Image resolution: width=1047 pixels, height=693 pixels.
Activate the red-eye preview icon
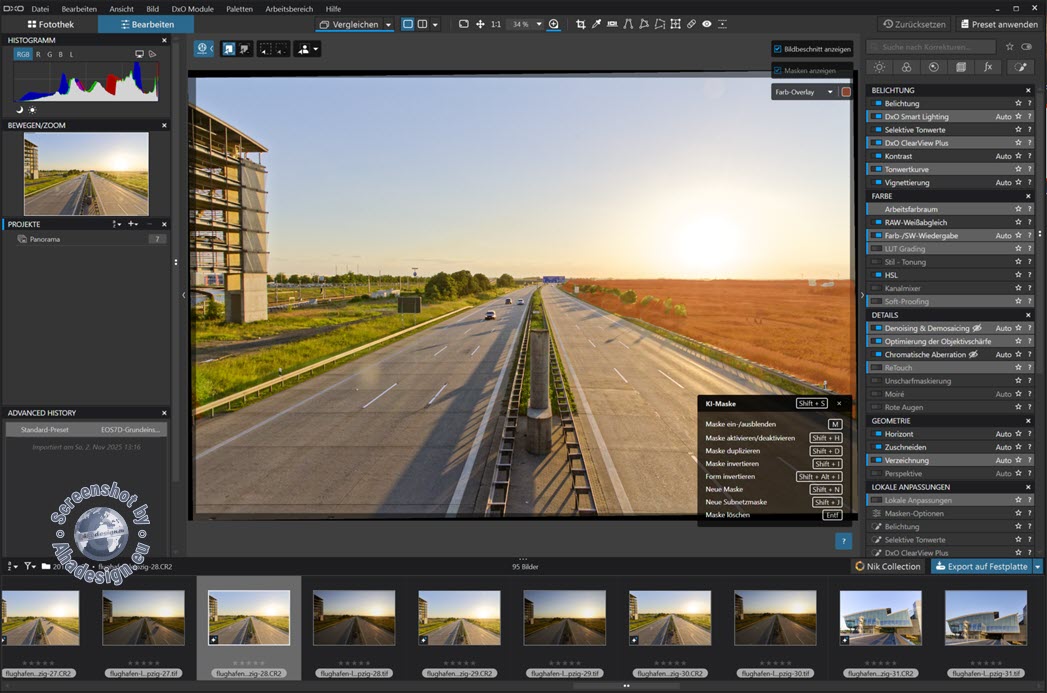coord(707,24)
